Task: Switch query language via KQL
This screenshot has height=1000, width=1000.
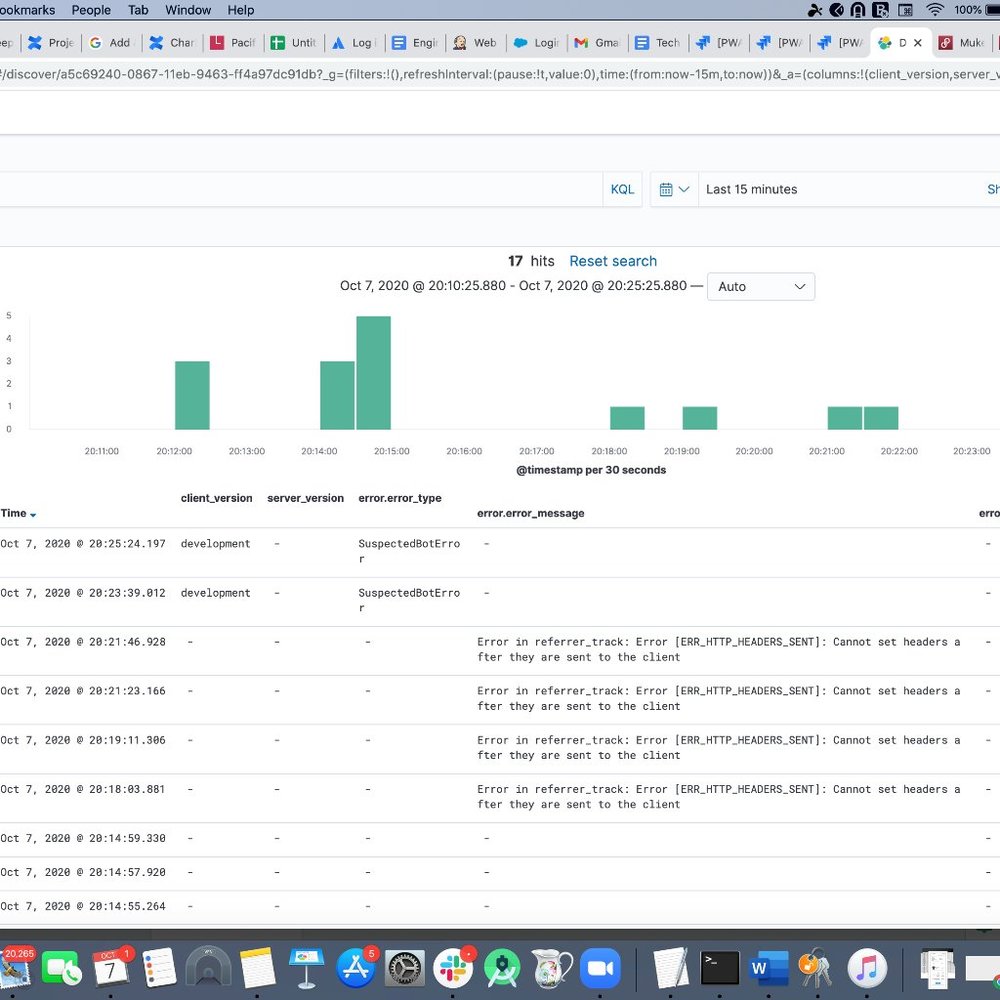Action: pos(622,189)
